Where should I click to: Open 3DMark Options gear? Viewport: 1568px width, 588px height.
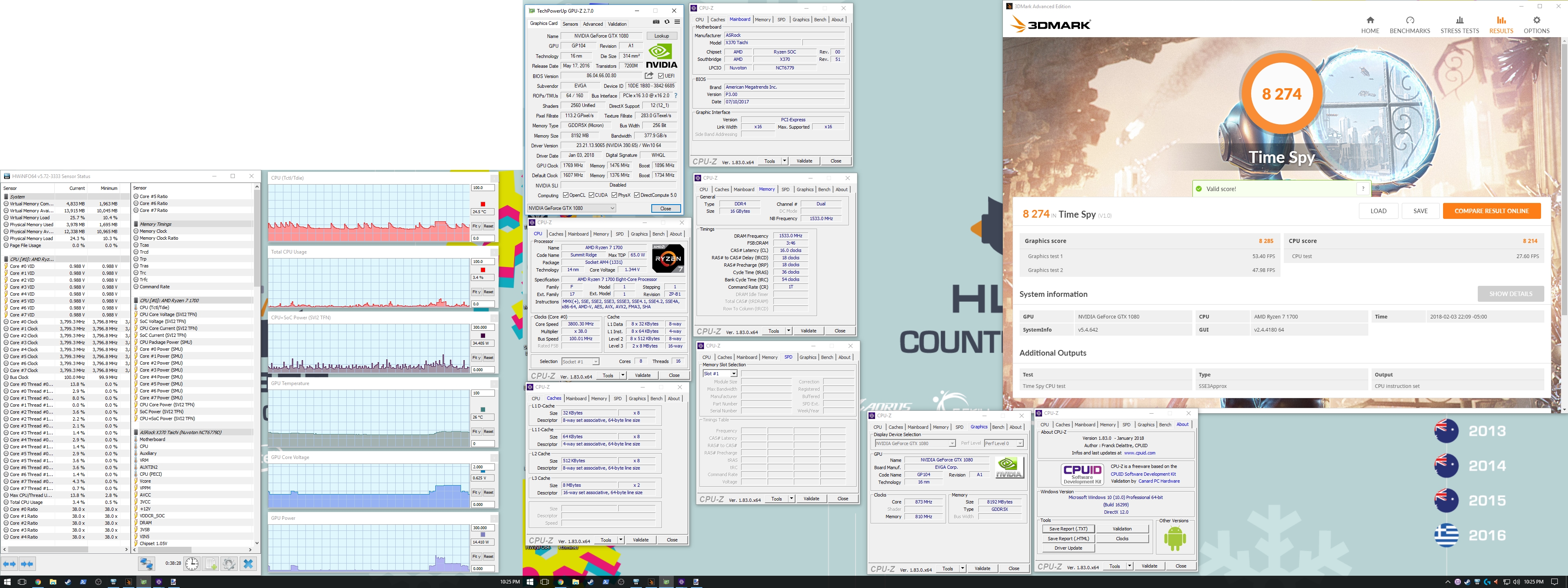1536,25
